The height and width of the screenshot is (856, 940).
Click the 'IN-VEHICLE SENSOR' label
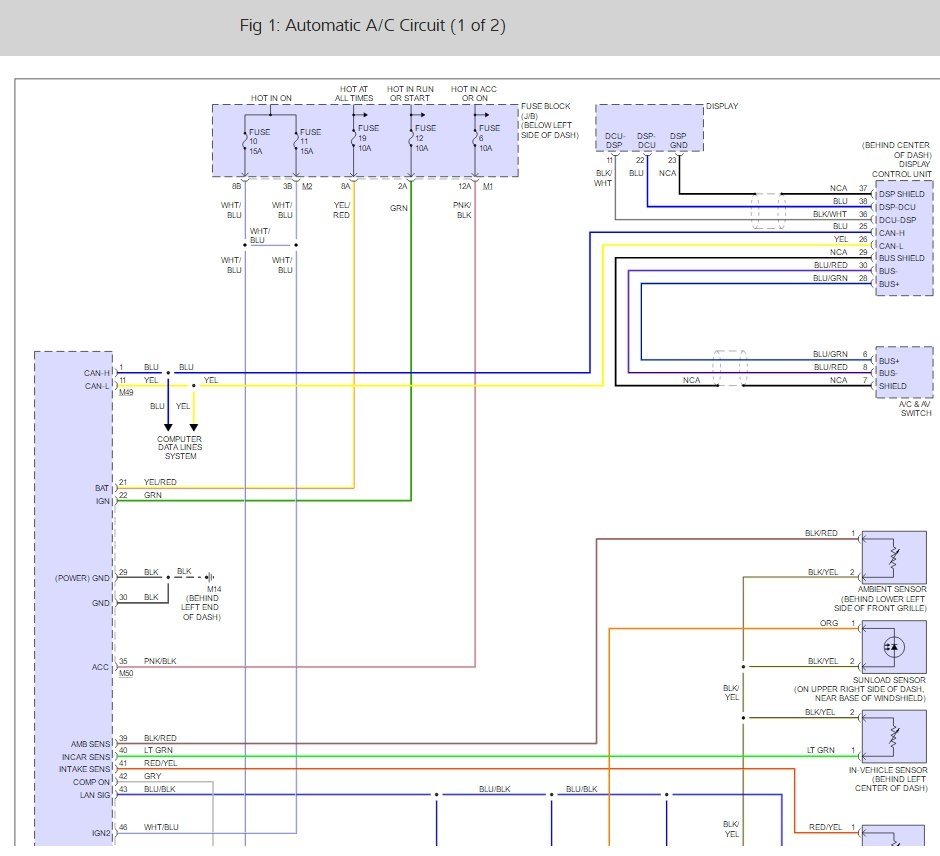coord(888,770)
